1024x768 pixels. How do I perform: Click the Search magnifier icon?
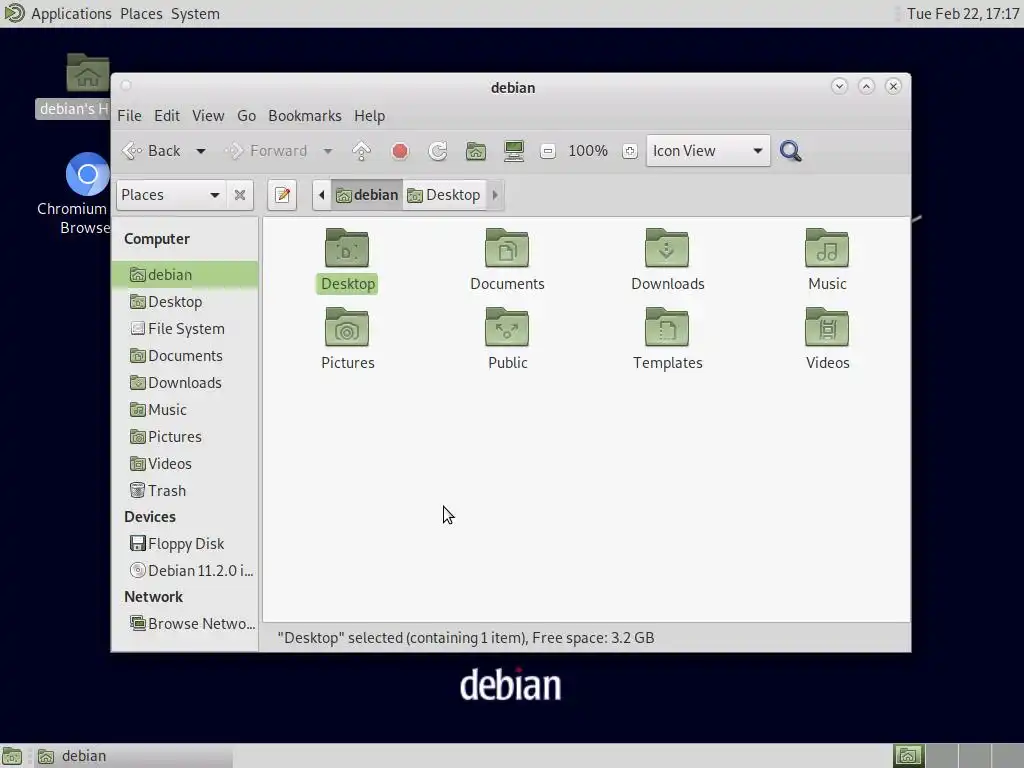(x=790, y=151)
